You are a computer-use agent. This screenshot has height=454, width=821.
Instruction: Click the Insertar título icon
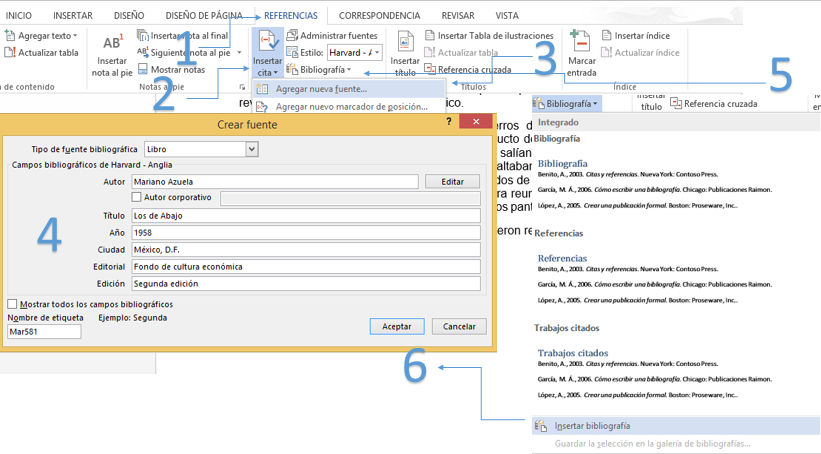click(x=405, y=43)
